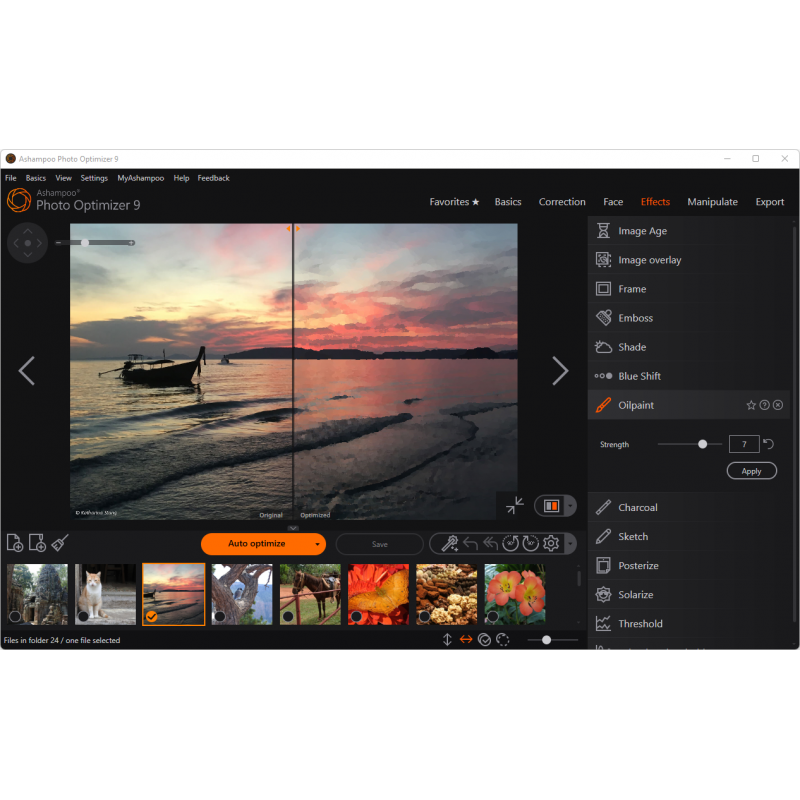The height and width of the screenshot is (800, 800).
Task: Reset the Strength value arrow
Action: [769, 444]
